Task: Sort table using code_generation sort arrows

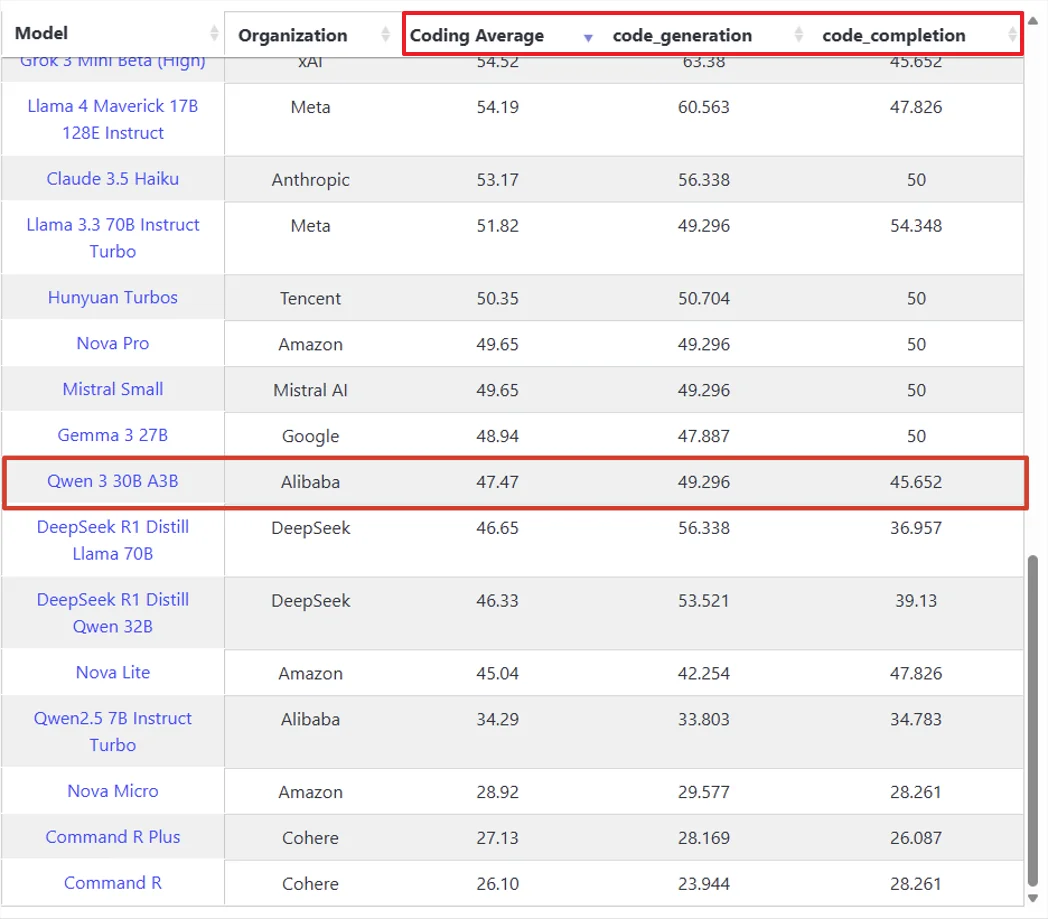Action: point(798,34)
